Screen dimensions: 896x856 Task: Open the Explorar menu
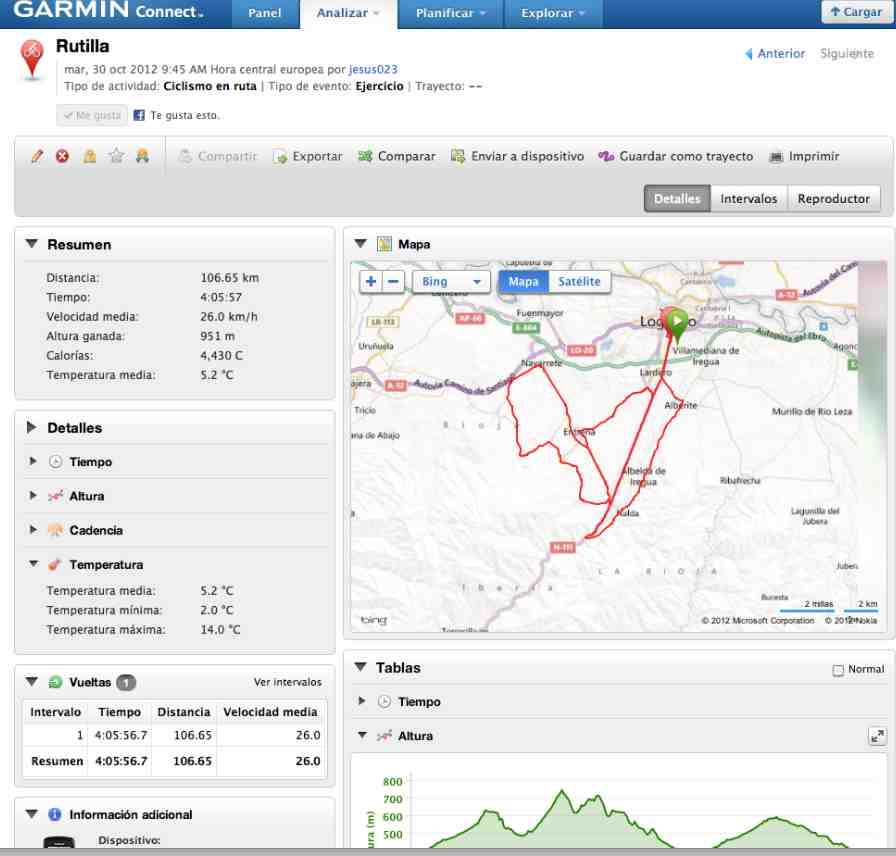pos(553,13)
